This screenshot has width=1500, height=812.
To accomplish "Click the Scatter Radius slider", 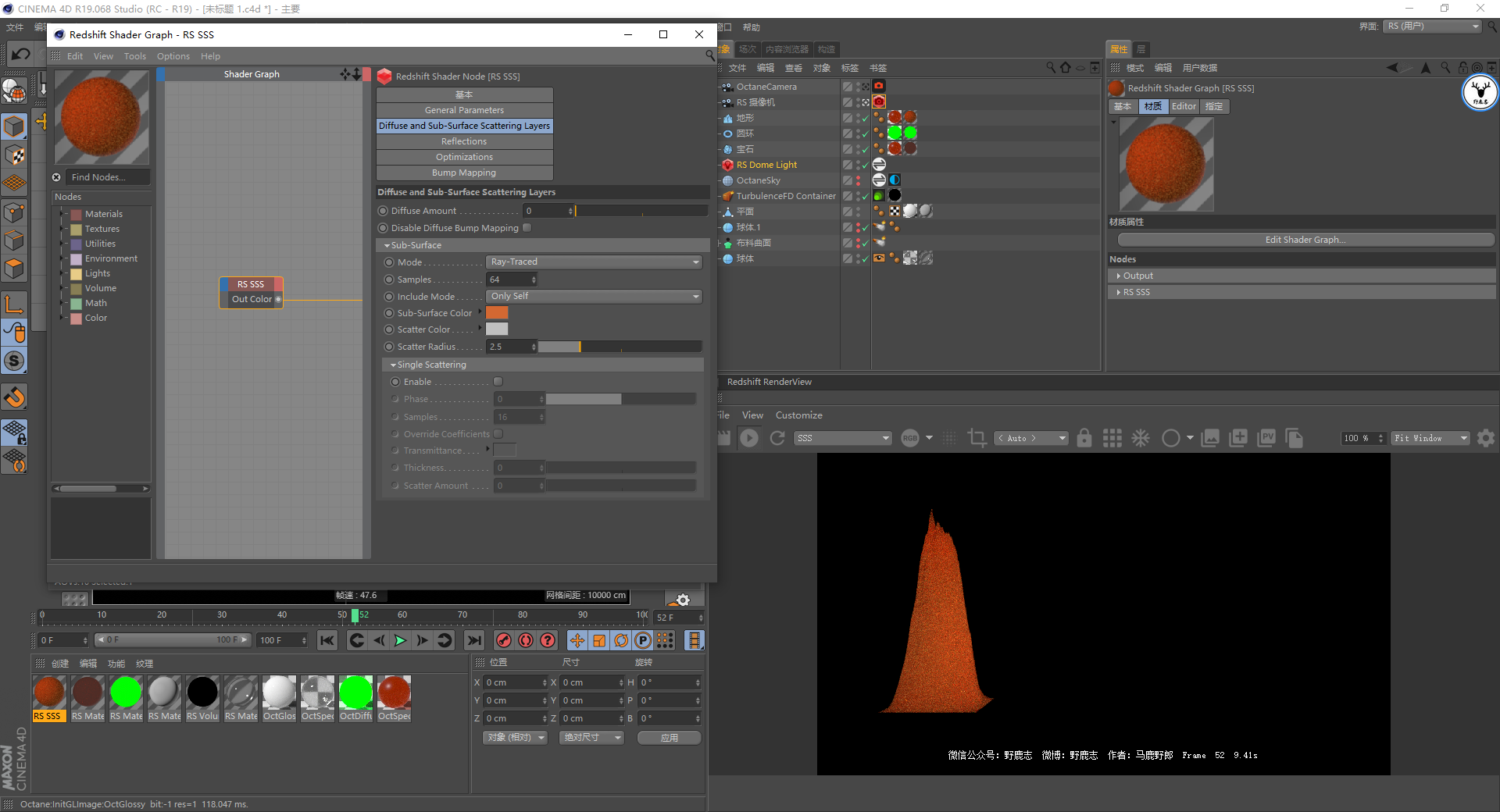I will [620, 347].
